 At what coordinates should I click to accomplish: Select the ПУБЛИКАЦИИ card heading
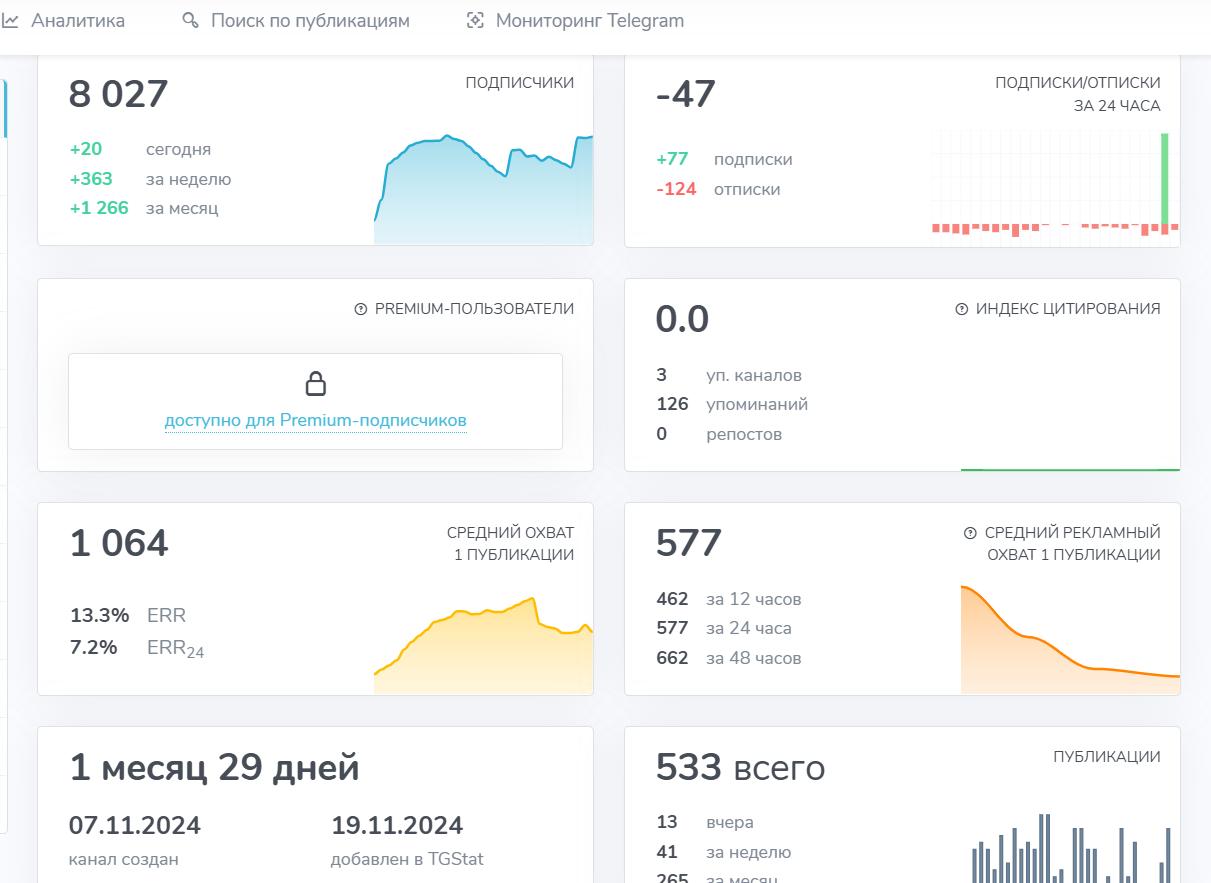click(x=1107, y=757)
